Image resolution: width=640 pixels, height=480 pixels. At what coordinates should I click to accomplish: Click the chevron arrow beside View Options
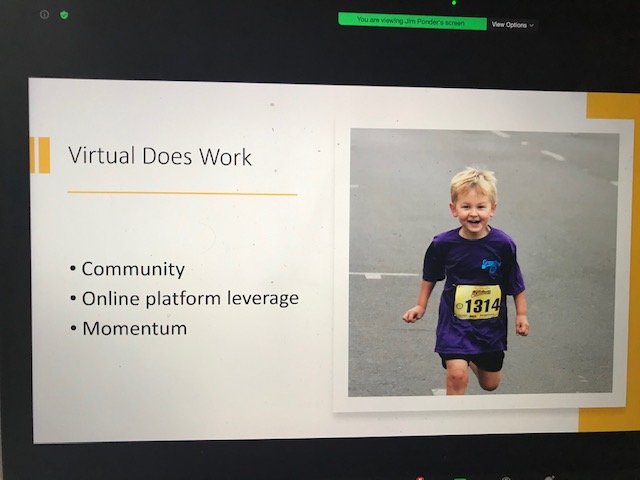coord(532,25)
